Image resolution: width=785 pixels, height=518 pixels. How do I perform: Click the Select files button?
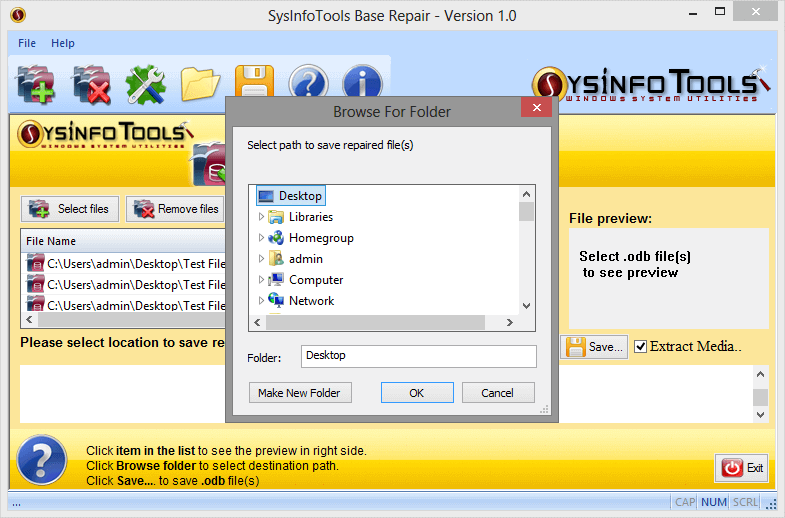pos(70,209)
